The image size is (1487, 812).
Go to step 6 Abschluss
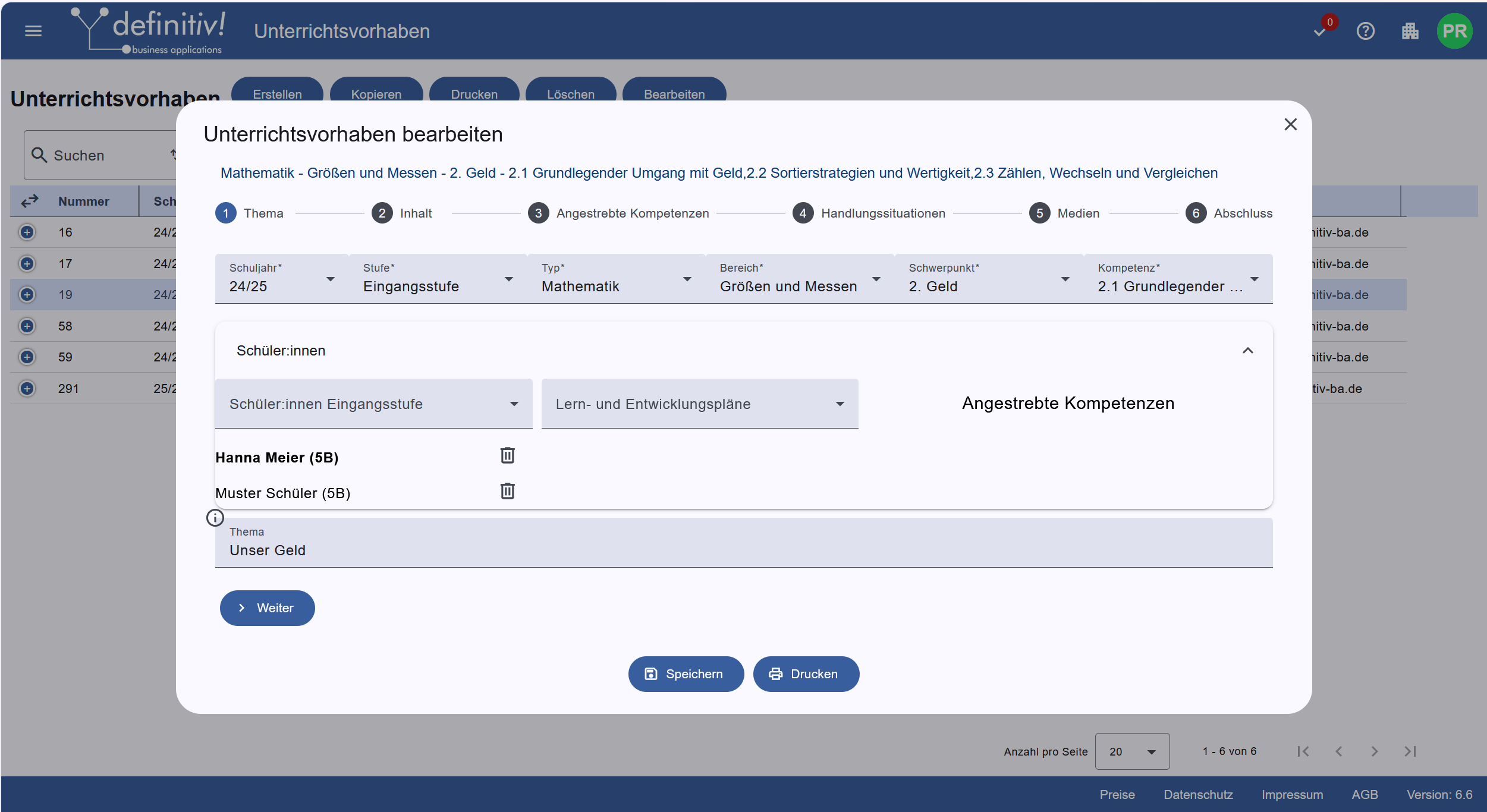click(1229, 213)
